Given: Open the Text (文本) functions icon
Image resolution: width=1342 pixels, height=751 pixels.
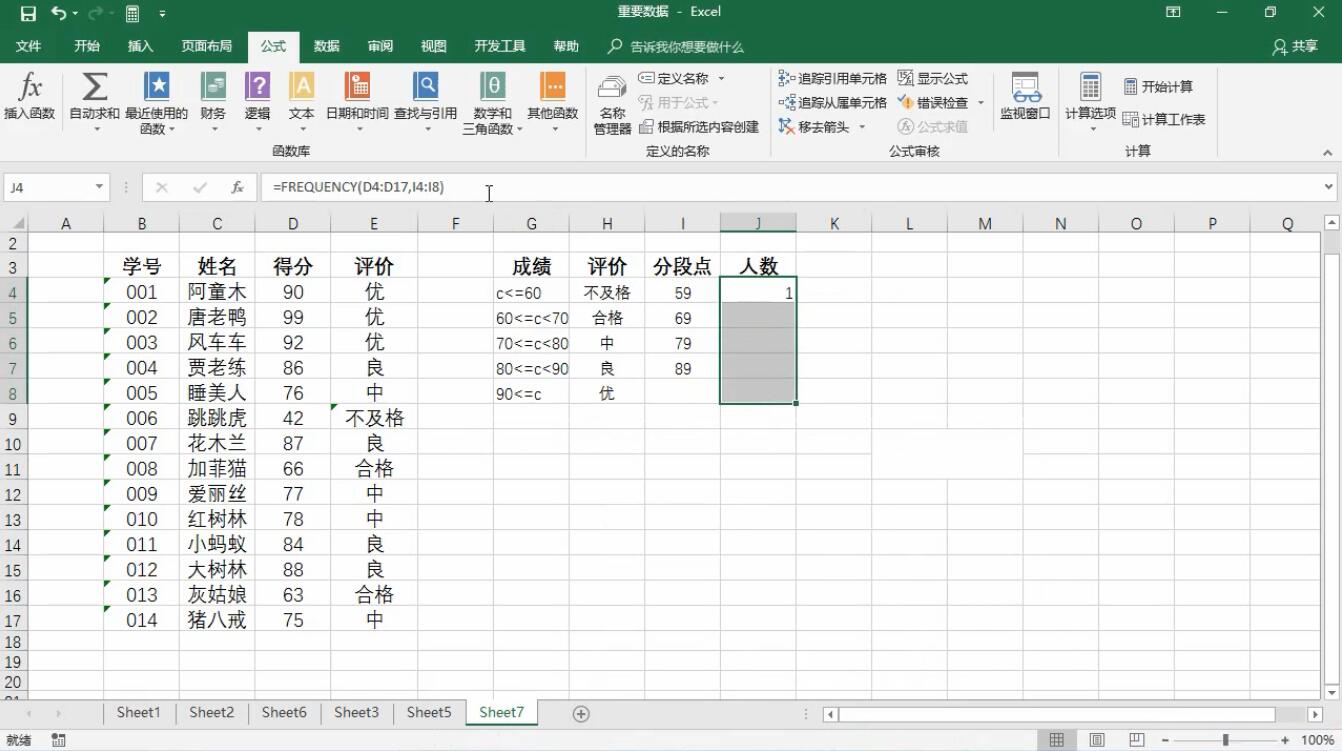Looking at the screenshot, I should pyautogui.click(x=301, y=87).
